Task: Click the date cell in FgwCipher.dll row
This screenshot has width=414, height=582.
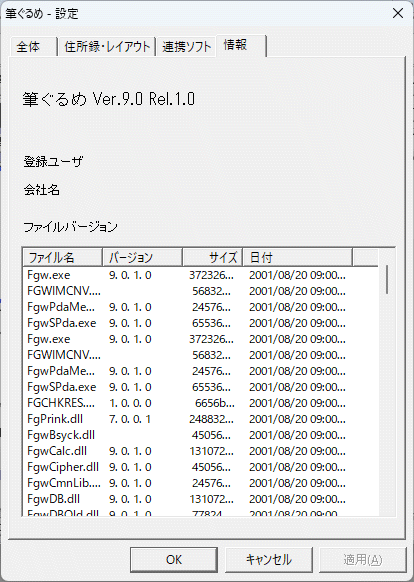Action: tap(297, 467)
